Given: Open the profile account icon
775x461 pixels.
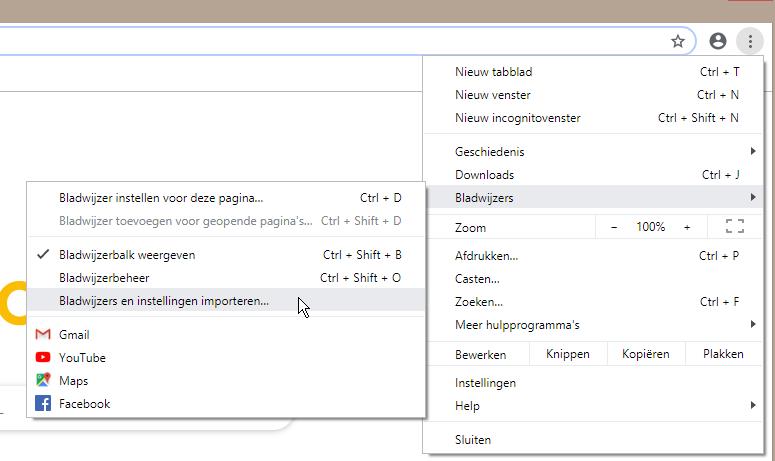Looking at the screenshot, I should point(717,41).
